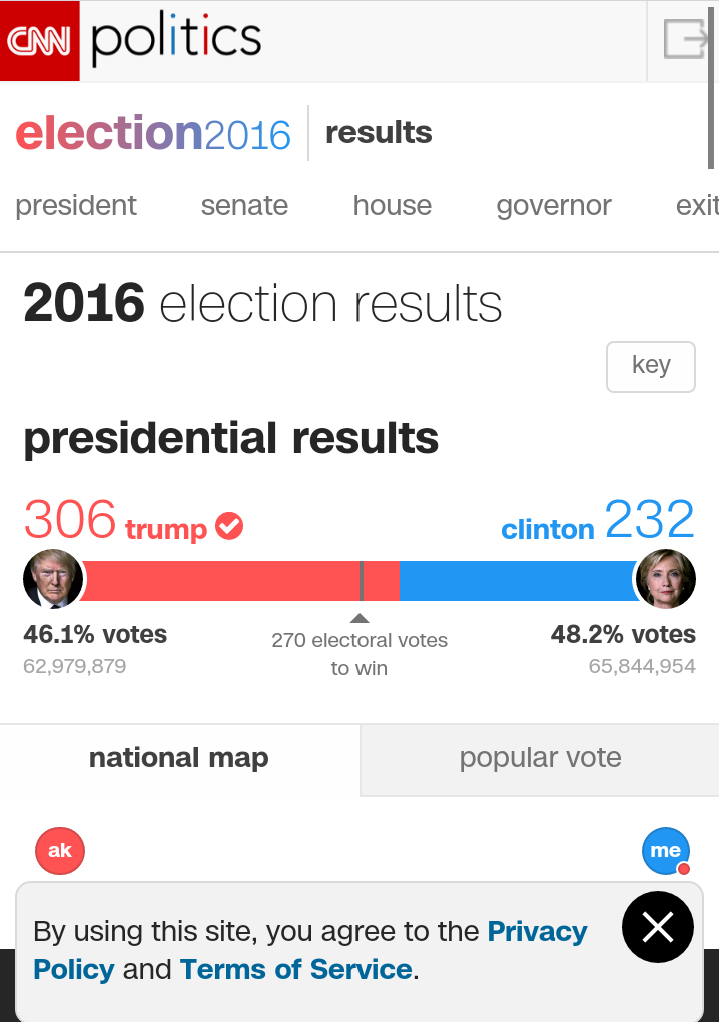Click the CNN logo icon

tap(39, 41)
